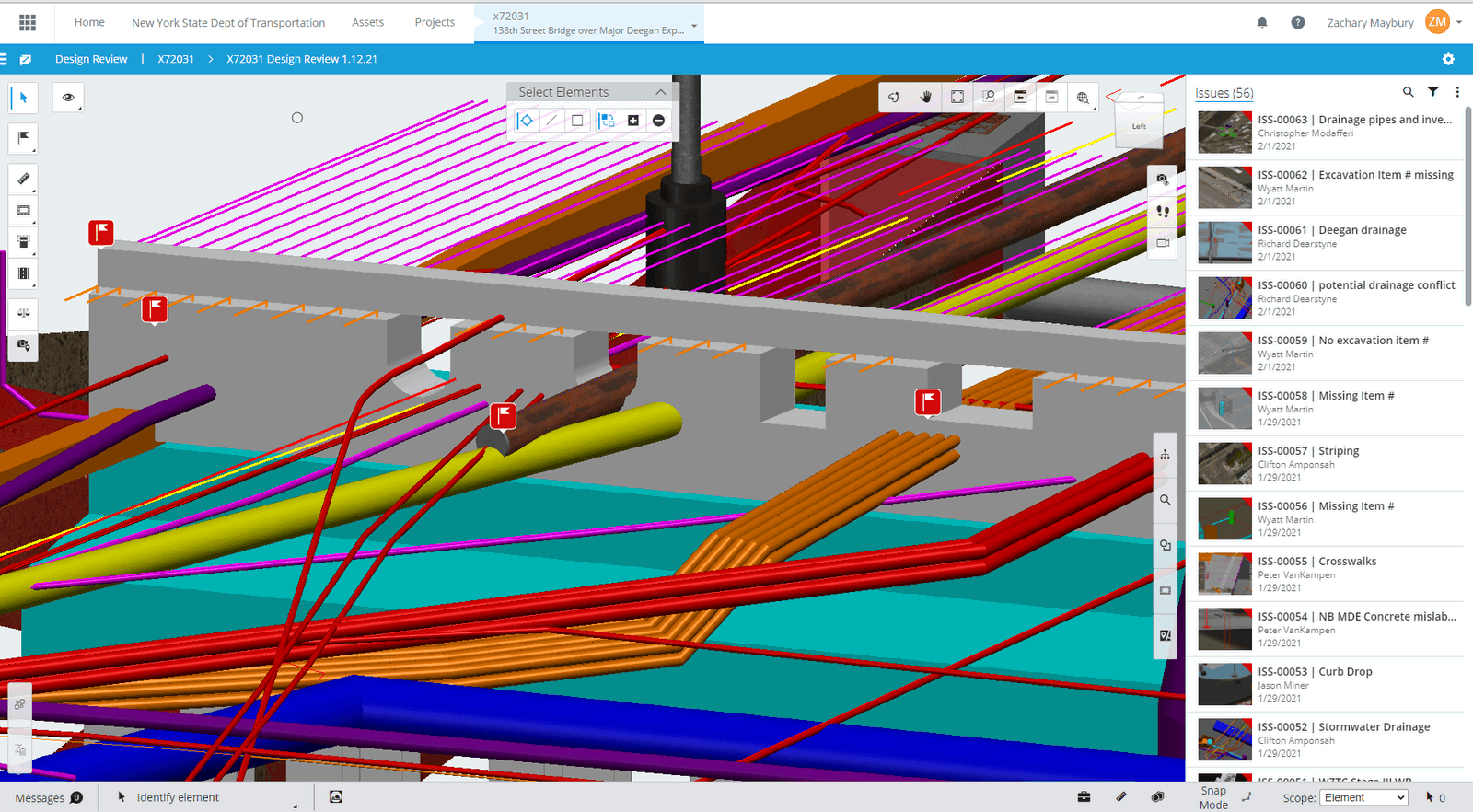Go to the Assets menu
Image resolution: width=1473 pixels, height=812 pixels.
(367, 22)
